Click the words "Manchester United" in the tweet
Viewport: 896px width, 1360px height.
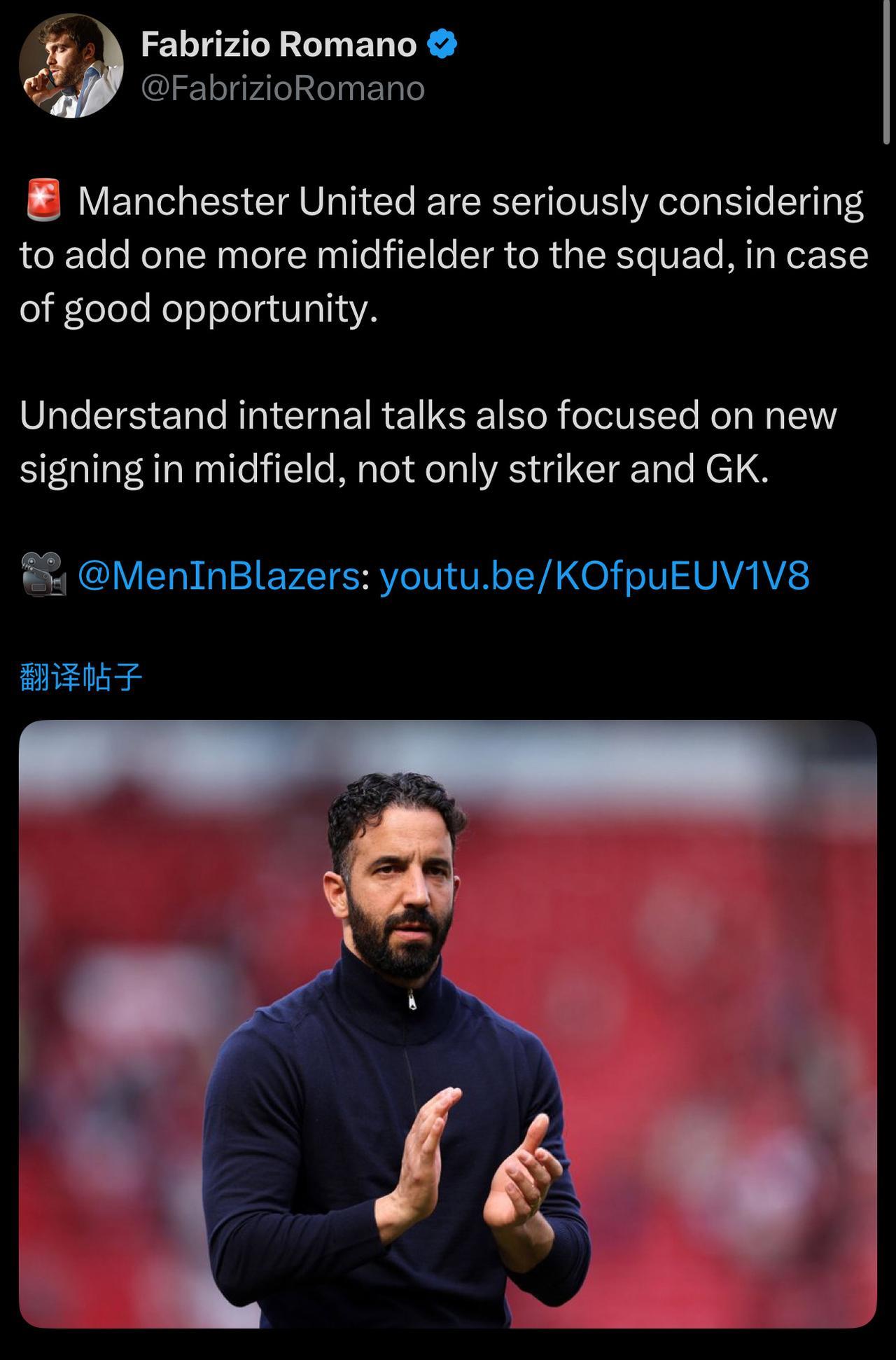pos(247,202)
